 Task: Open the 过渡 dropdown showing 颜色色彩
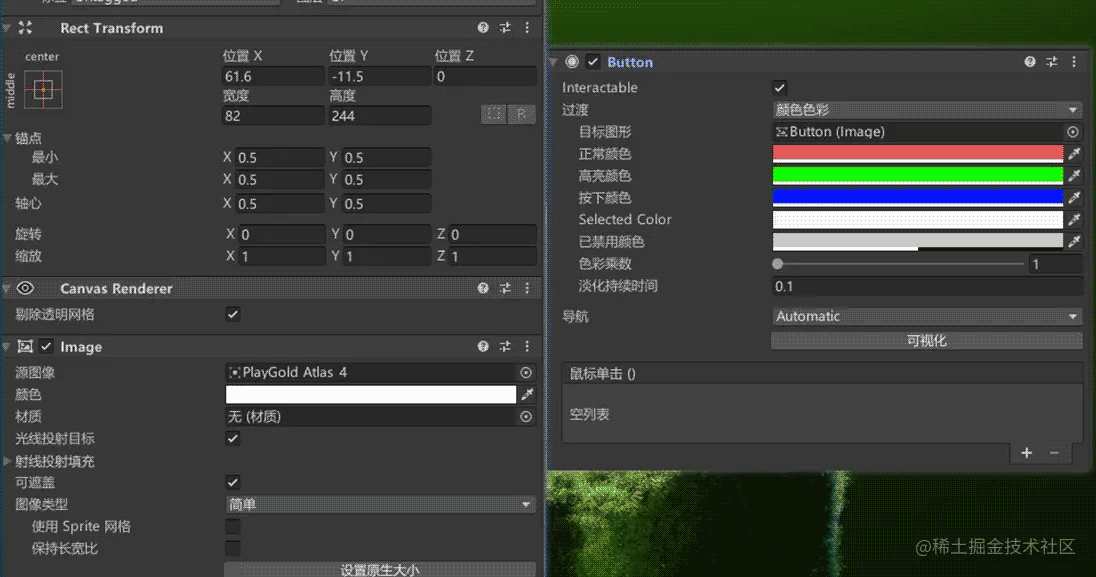[926, 109]
